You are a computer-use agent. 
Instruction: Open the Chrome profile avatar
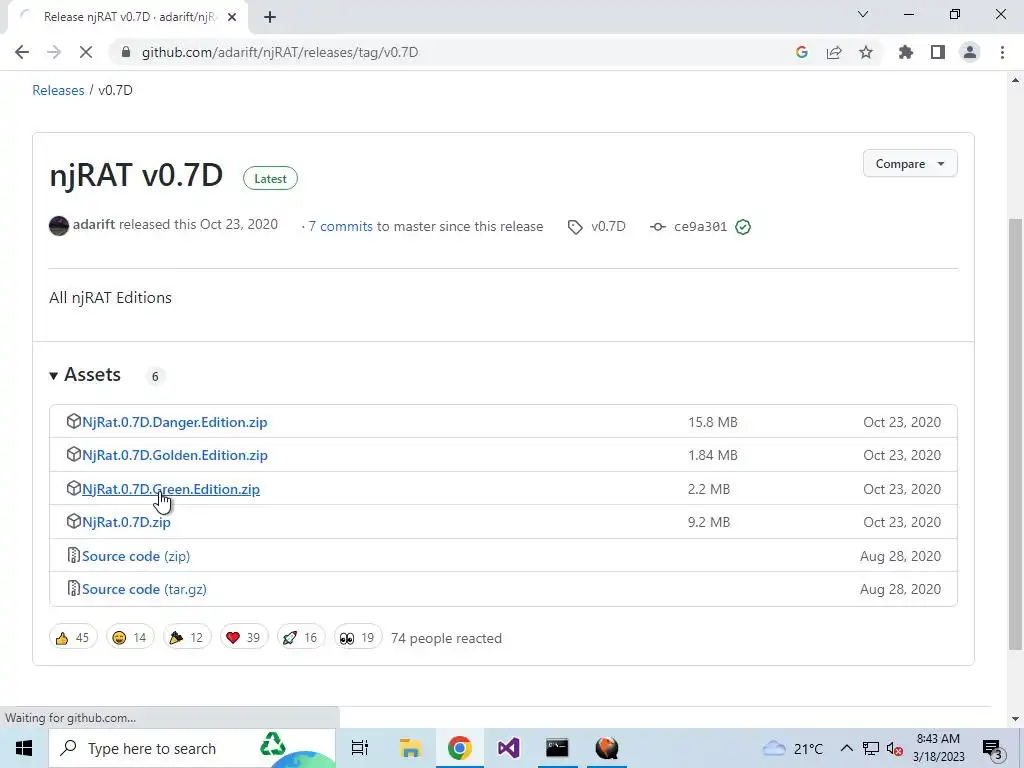(970, 52)
